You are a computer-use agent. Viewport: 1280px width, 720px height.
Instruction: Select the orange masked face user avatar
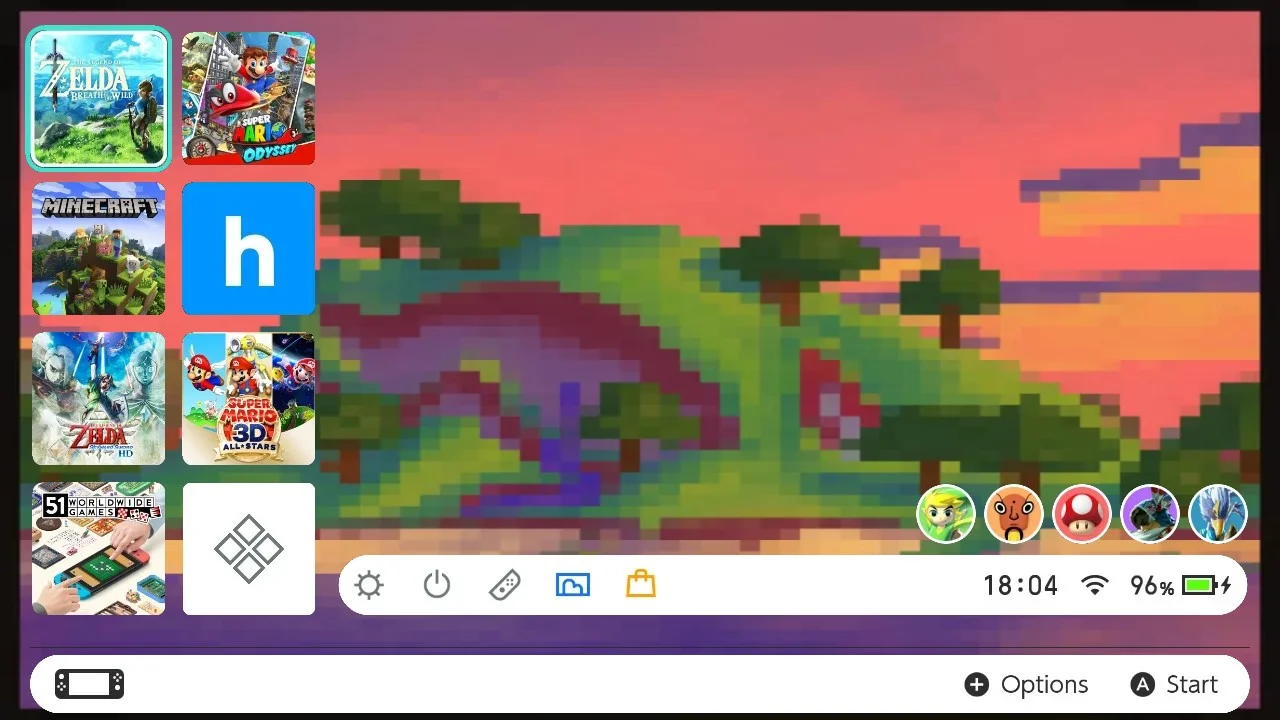(x=1014, y=514)
